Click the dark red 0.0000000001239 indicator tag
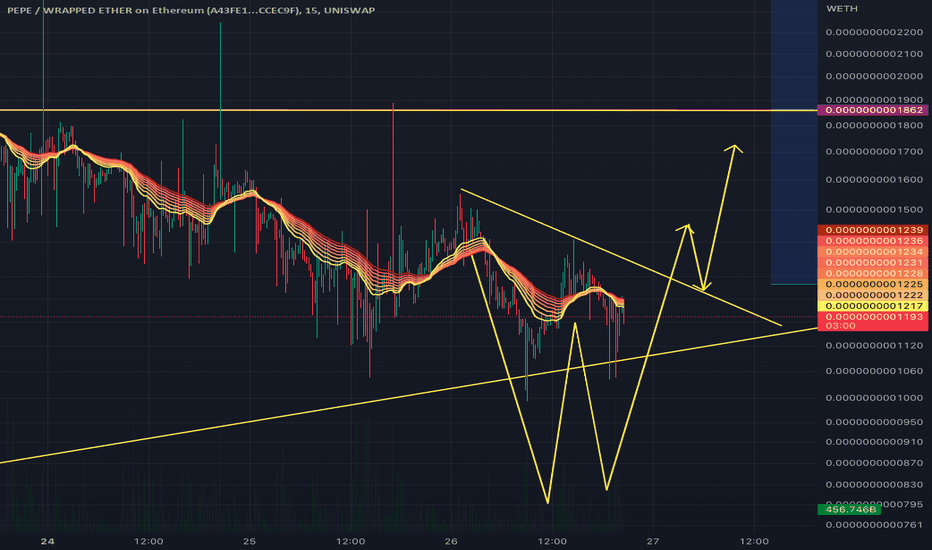Screen dimensions: 932x550 [873, 230]
